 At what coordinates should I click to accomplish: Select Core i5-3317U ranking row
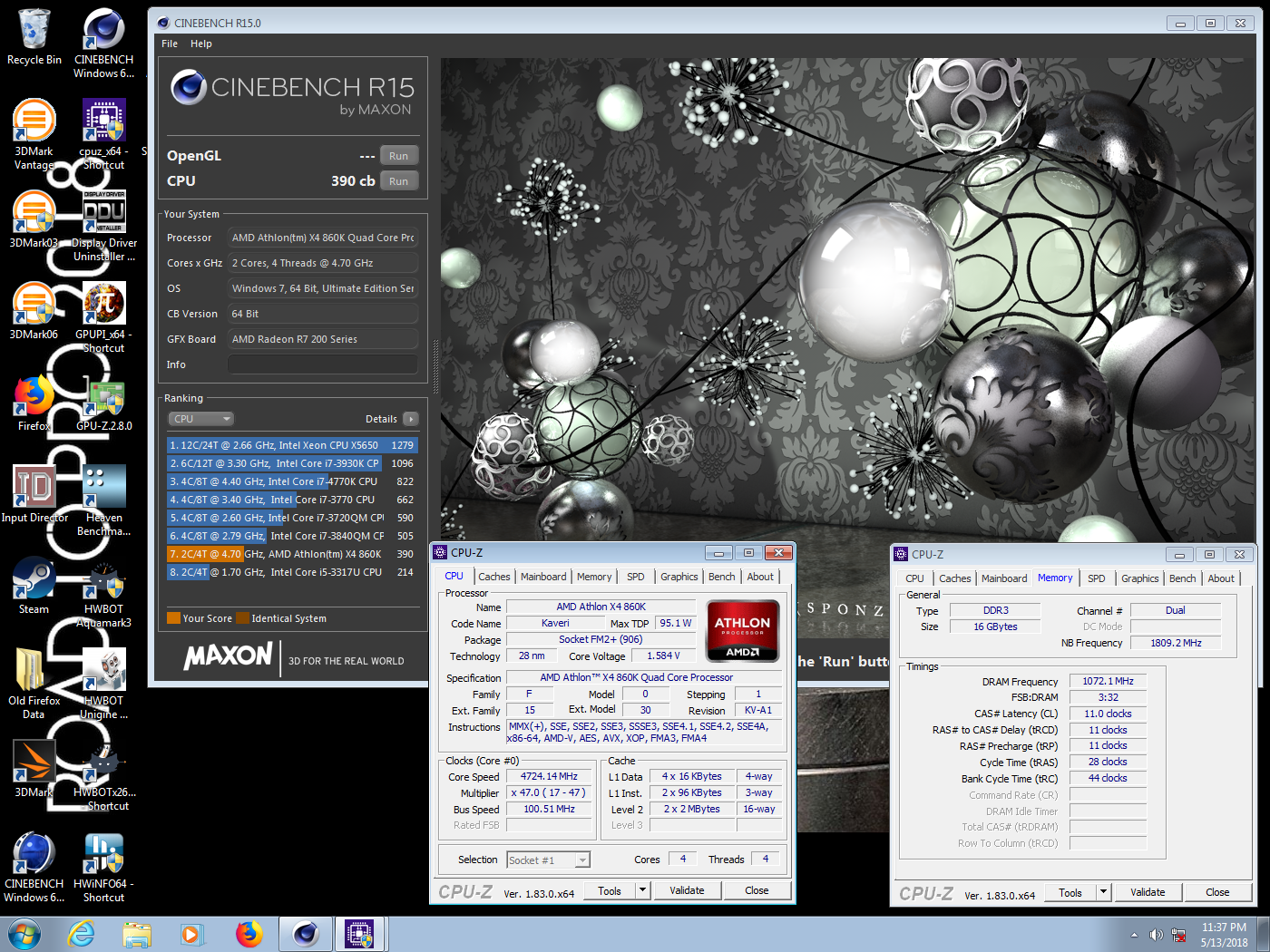click(291, 572)
